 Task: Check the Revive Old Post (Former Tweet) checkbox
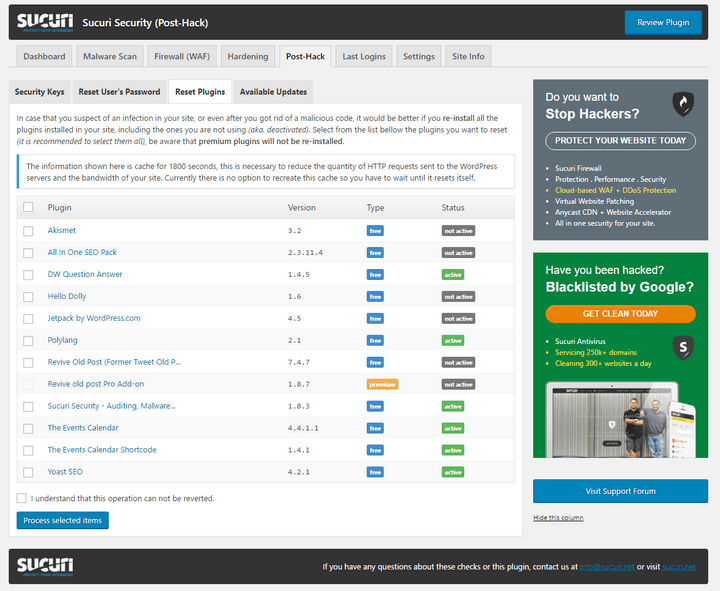(28, 363)
